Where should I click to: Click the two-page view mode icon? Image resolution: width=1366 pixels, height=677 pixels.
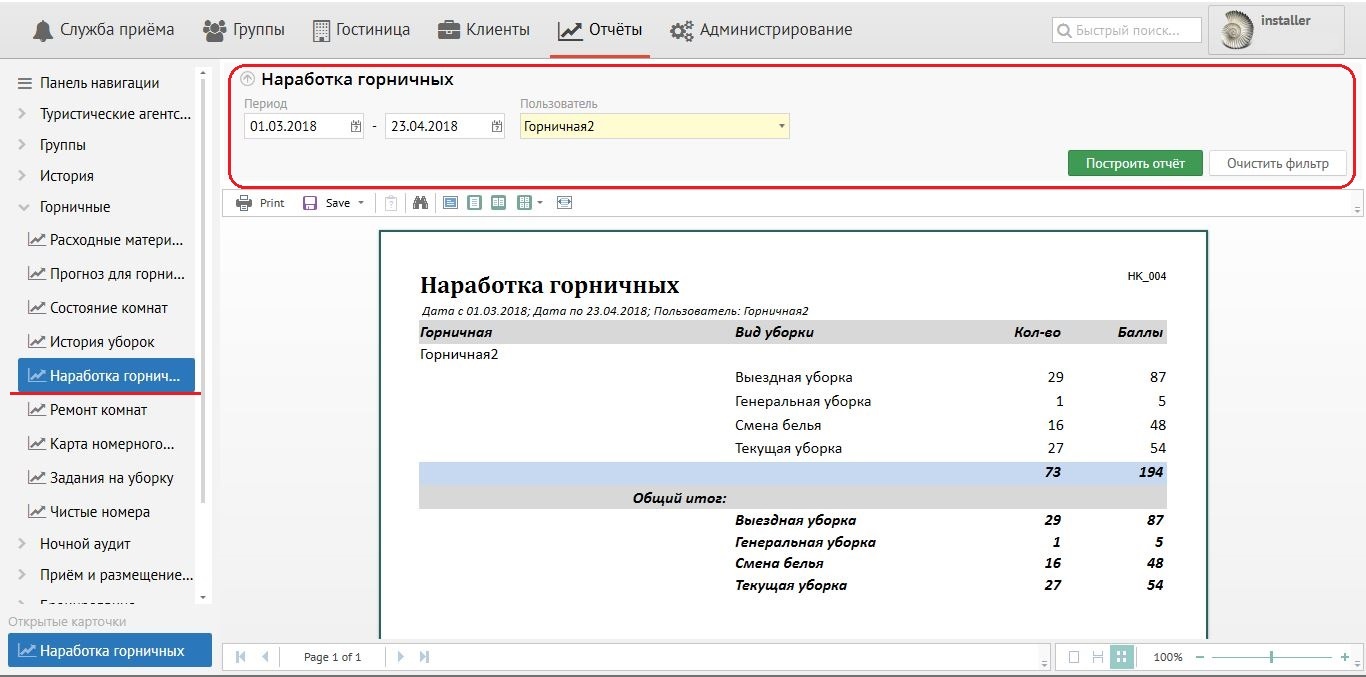point(498,203)
